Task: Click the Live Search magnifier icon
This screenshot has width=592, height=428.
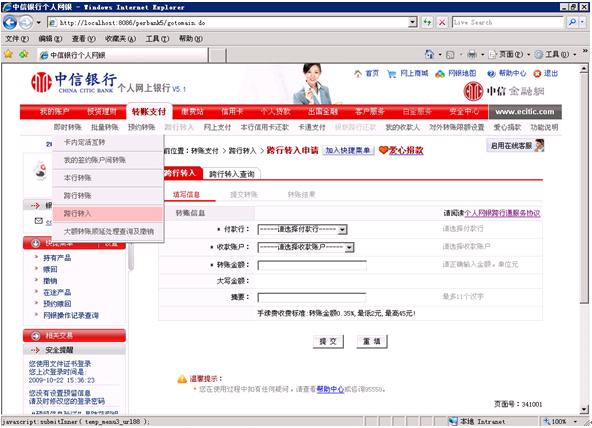Action: [572, 22]
